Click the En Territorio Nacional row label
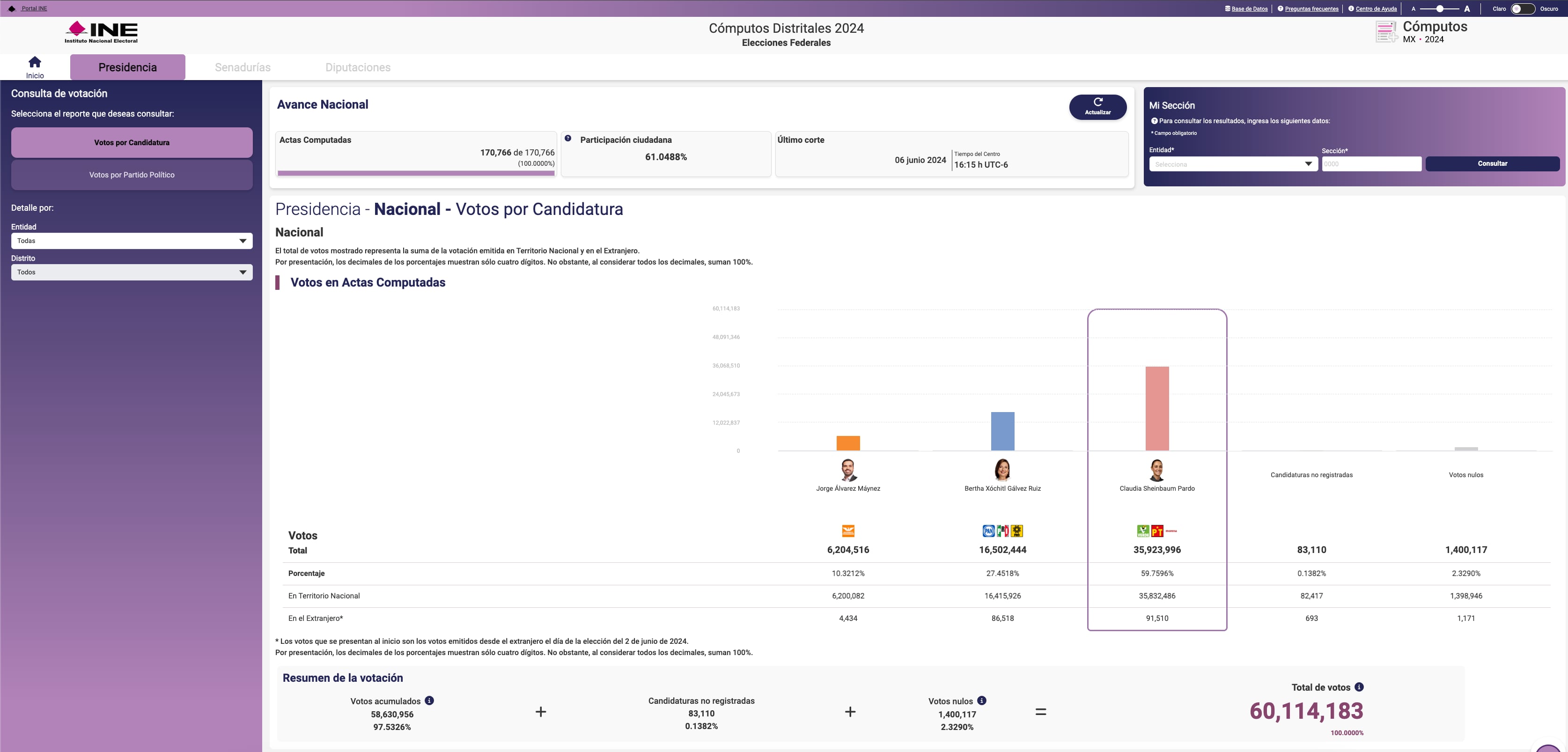This screenshot has width=1568, height=752. pos(324,596)
